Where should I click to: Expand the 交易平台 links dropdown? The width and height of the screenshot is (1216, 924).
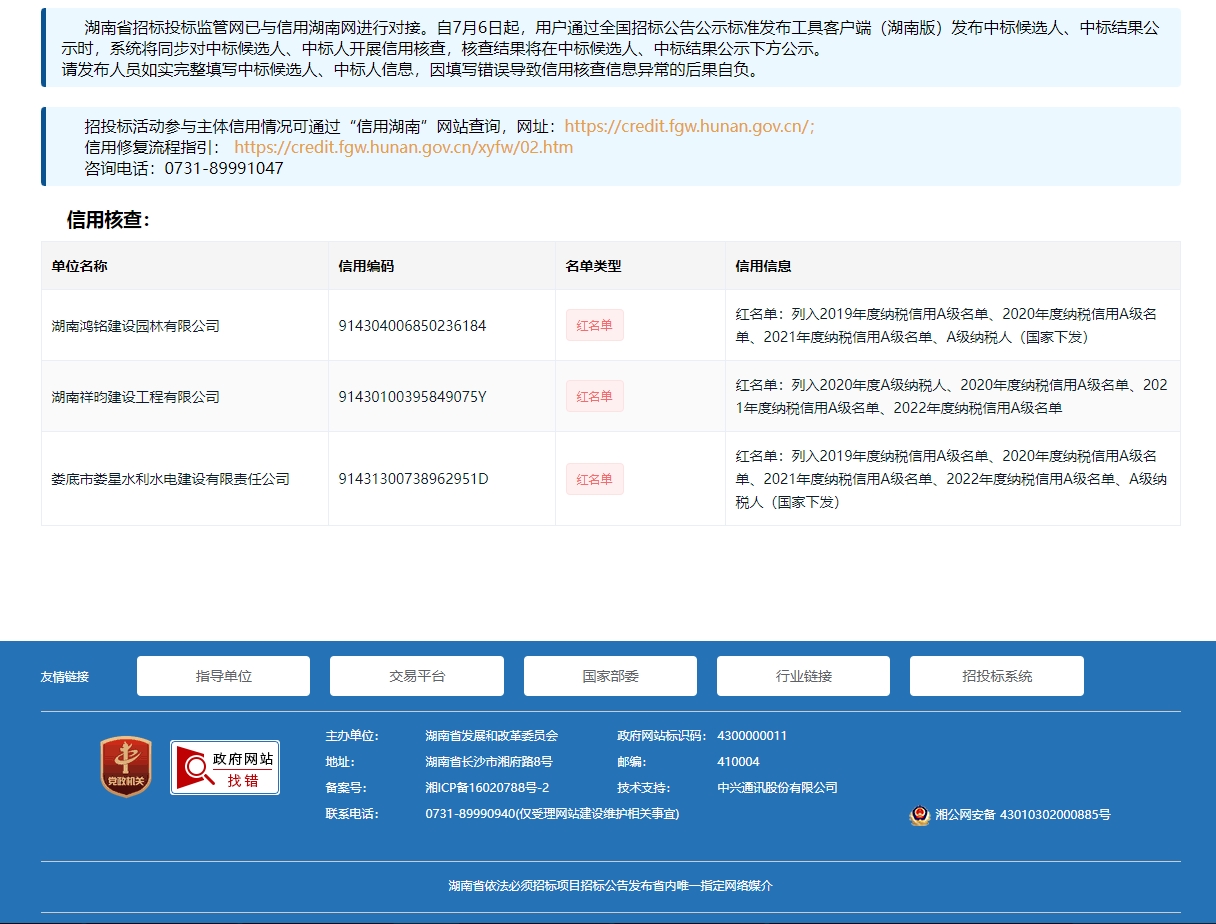(x=416, y=676)
